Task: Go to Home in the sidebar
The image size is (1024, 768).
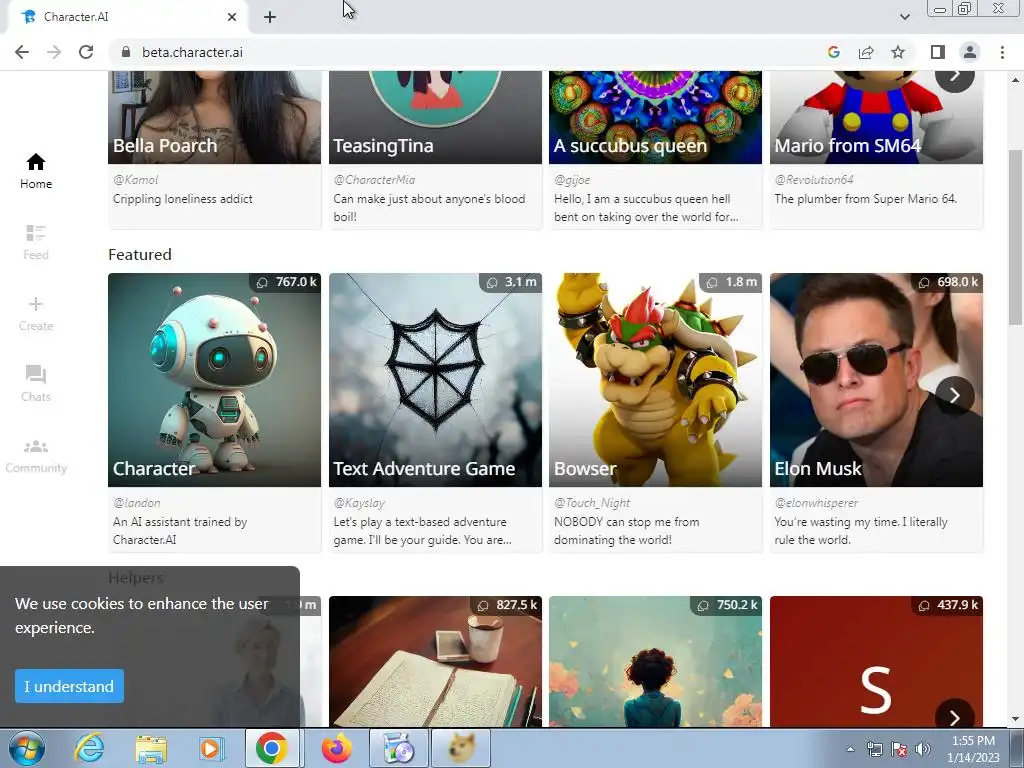Action: tap(36, 171)
